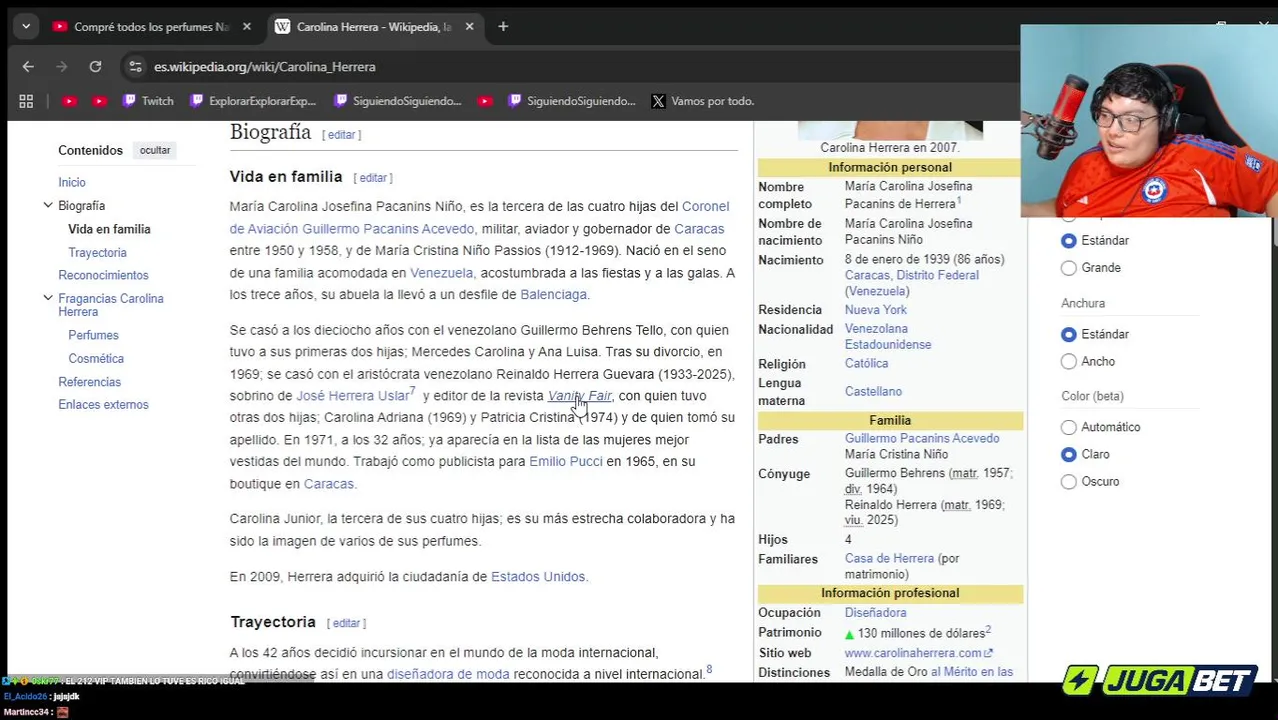Go to Biografía in contents
This screenshot has width=1278, height=720.
point(81,206)
